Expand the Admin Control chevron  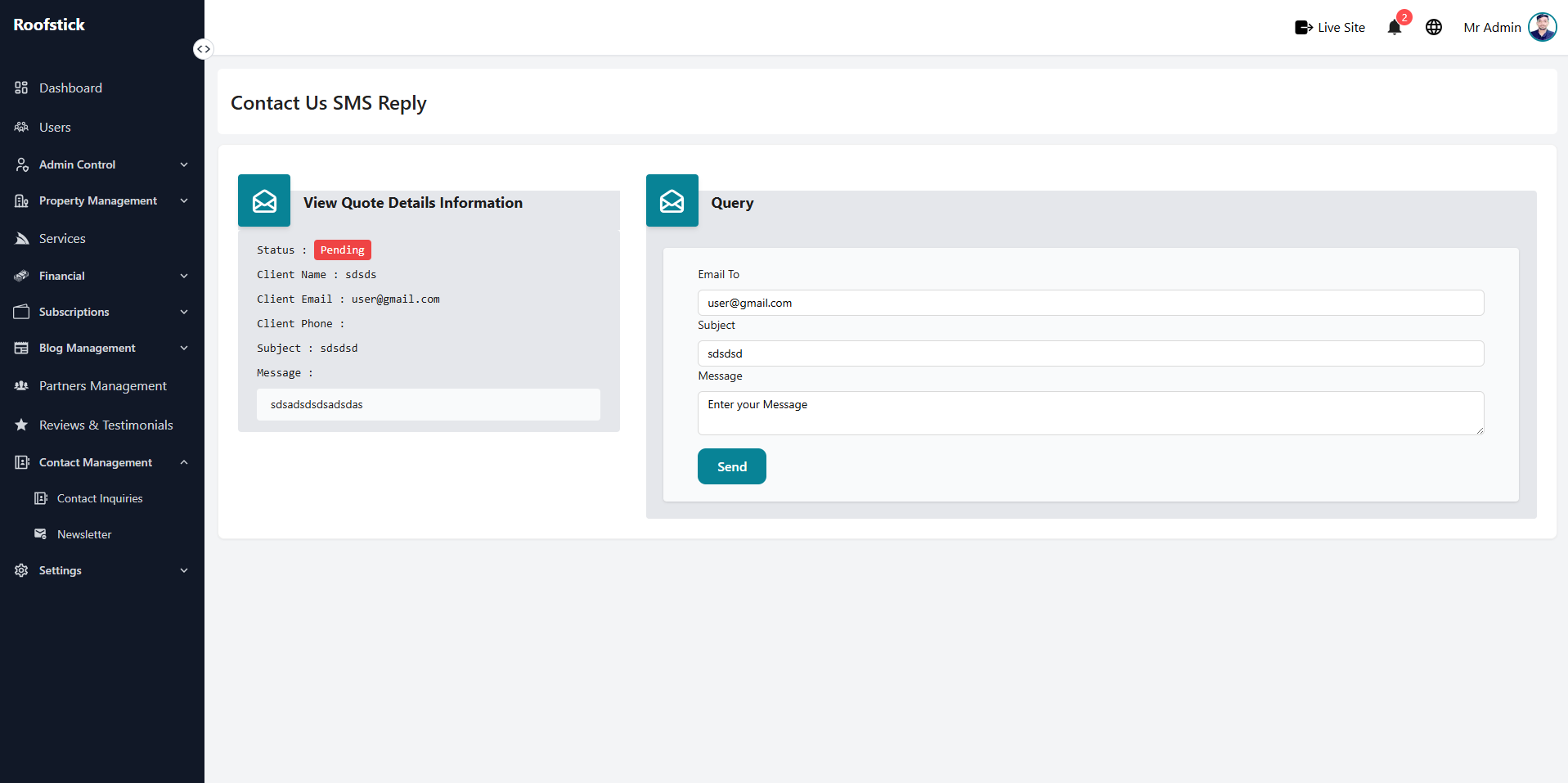click(x=184, y=164)
